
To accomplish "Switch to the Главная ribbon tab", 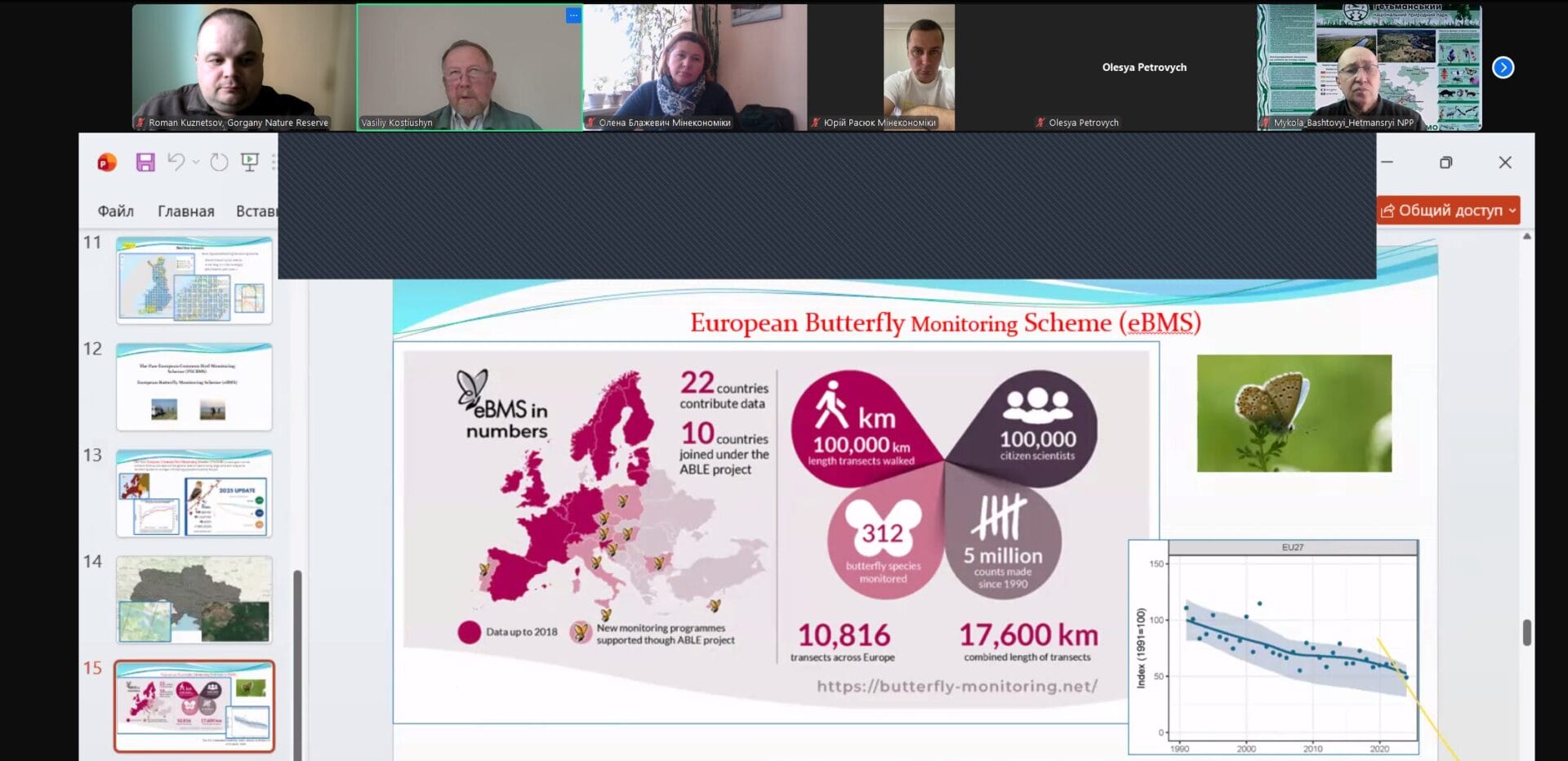I will [x=185, y=211].
